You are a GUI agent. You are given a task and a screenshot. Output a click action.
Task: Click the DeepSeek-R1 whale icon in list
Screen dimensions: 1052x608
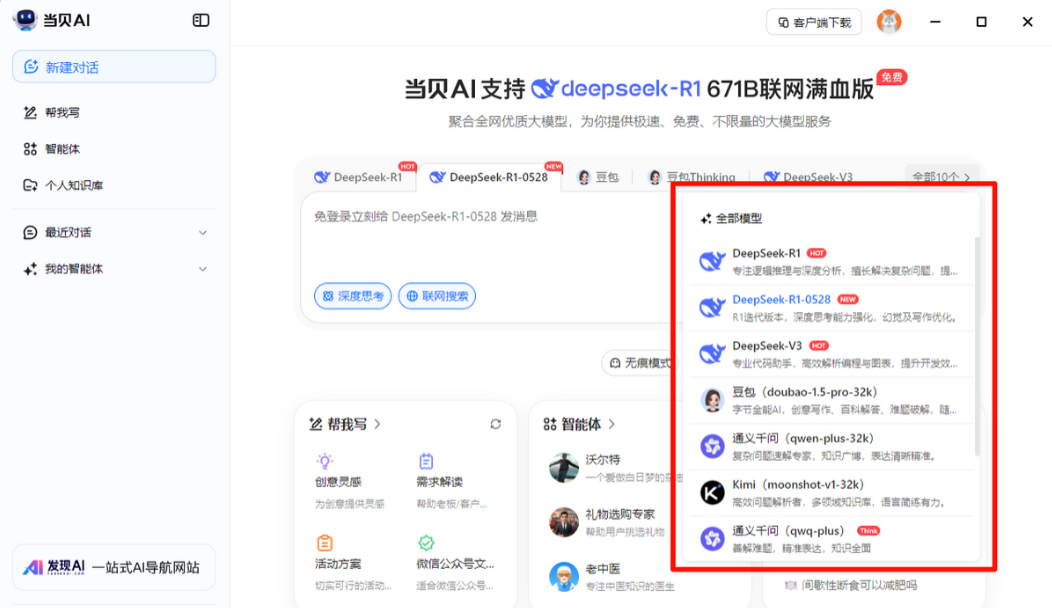tap(712, 261)
